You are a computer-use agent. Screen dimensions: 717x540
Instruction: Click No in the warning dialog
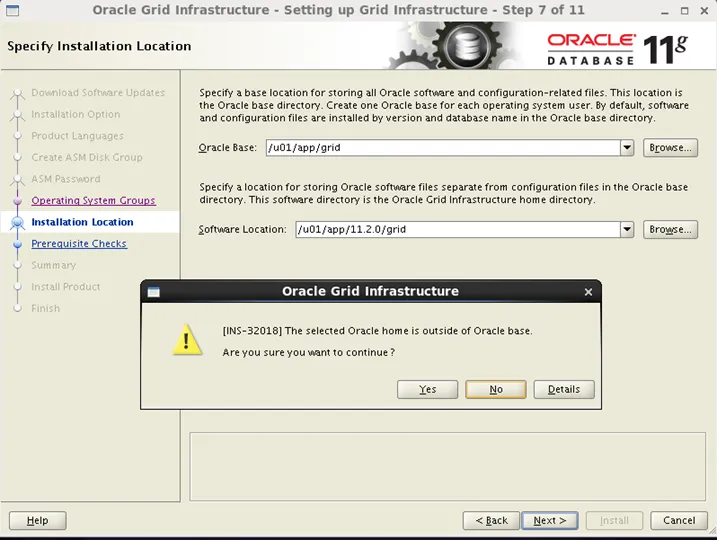tap(495, 389)
